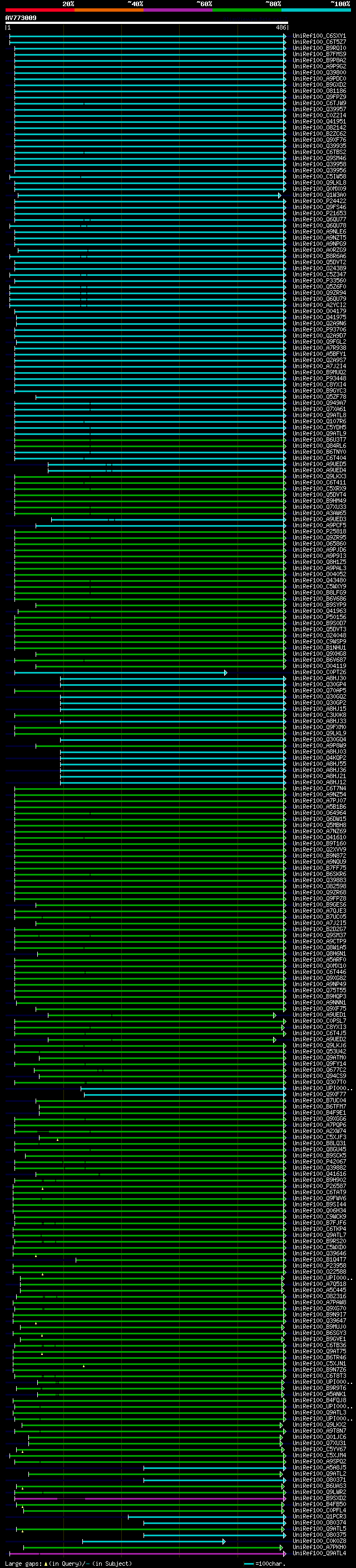The width and height of the screenshot is (356, 1568).
Task: Click hit UniRef100_B8R6A6
Action: [x=319, y=256]
